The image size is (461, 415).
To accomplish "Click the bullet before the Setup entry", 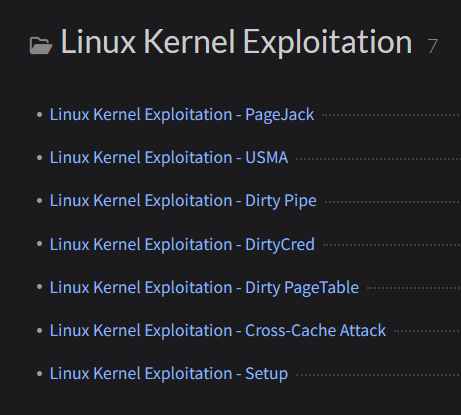I will [x=39, y=373].
